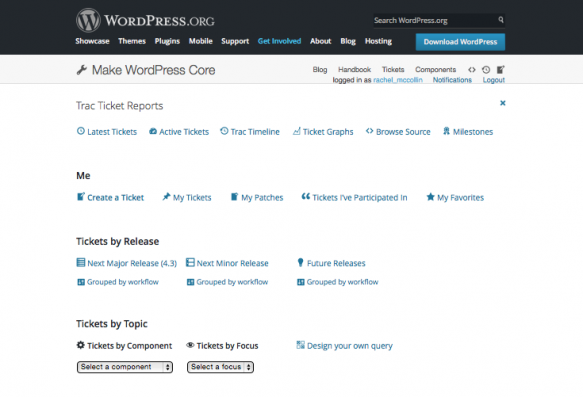The width and height of the screenshot is (583, 397).
Task: Open the Milestones link
Action: 473,132
